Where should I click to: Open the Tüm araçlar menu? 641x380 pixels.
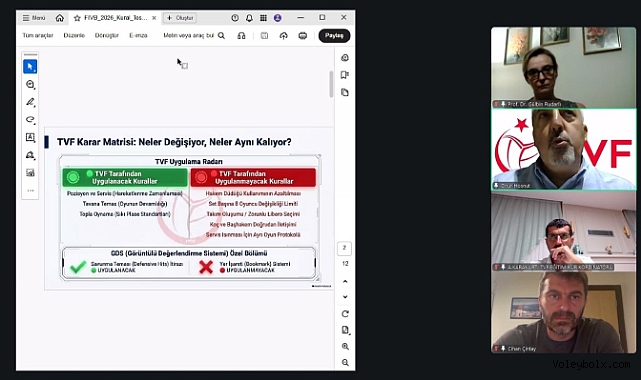tap(38, 36)
